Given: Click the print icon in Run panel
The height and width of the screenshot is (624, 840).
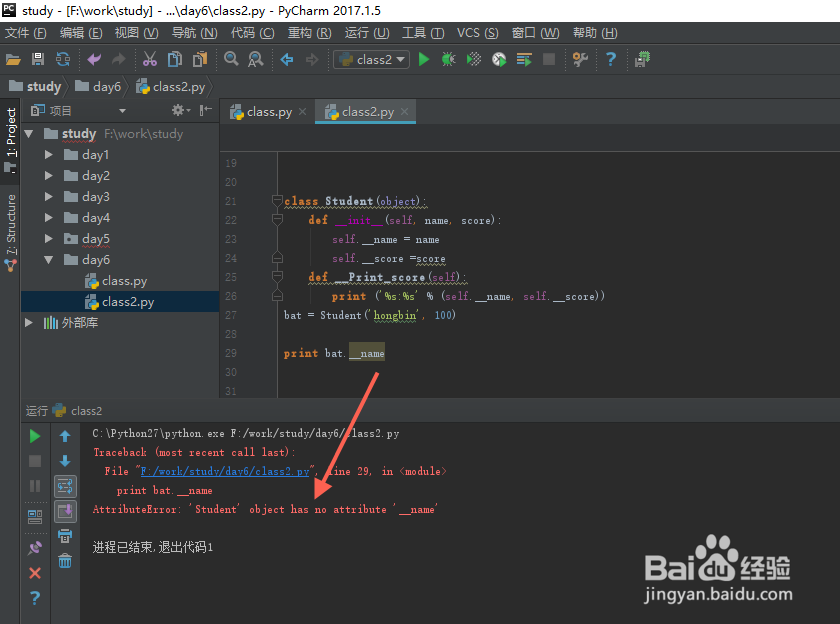Looking at the screenshot, I should point(65,536).
